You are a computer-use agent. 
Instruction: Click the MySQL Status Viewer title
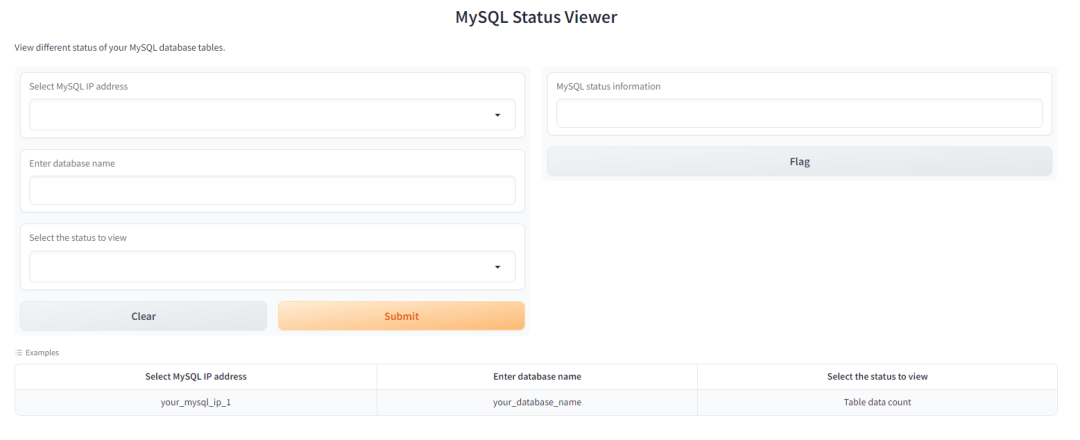pyautogui.click(x=536, y=17)
